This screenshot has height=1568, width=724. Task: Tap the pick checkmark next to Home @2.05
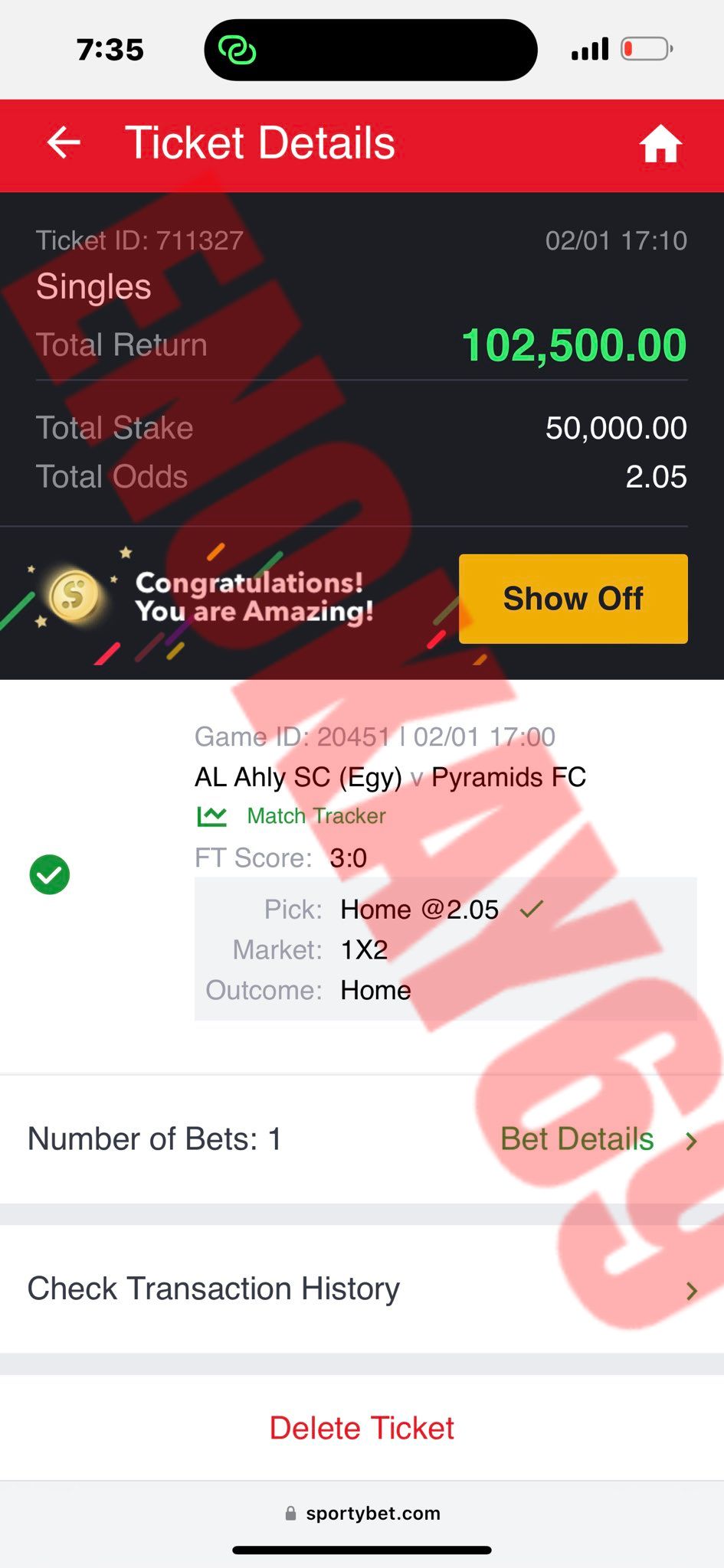point(531,909)
